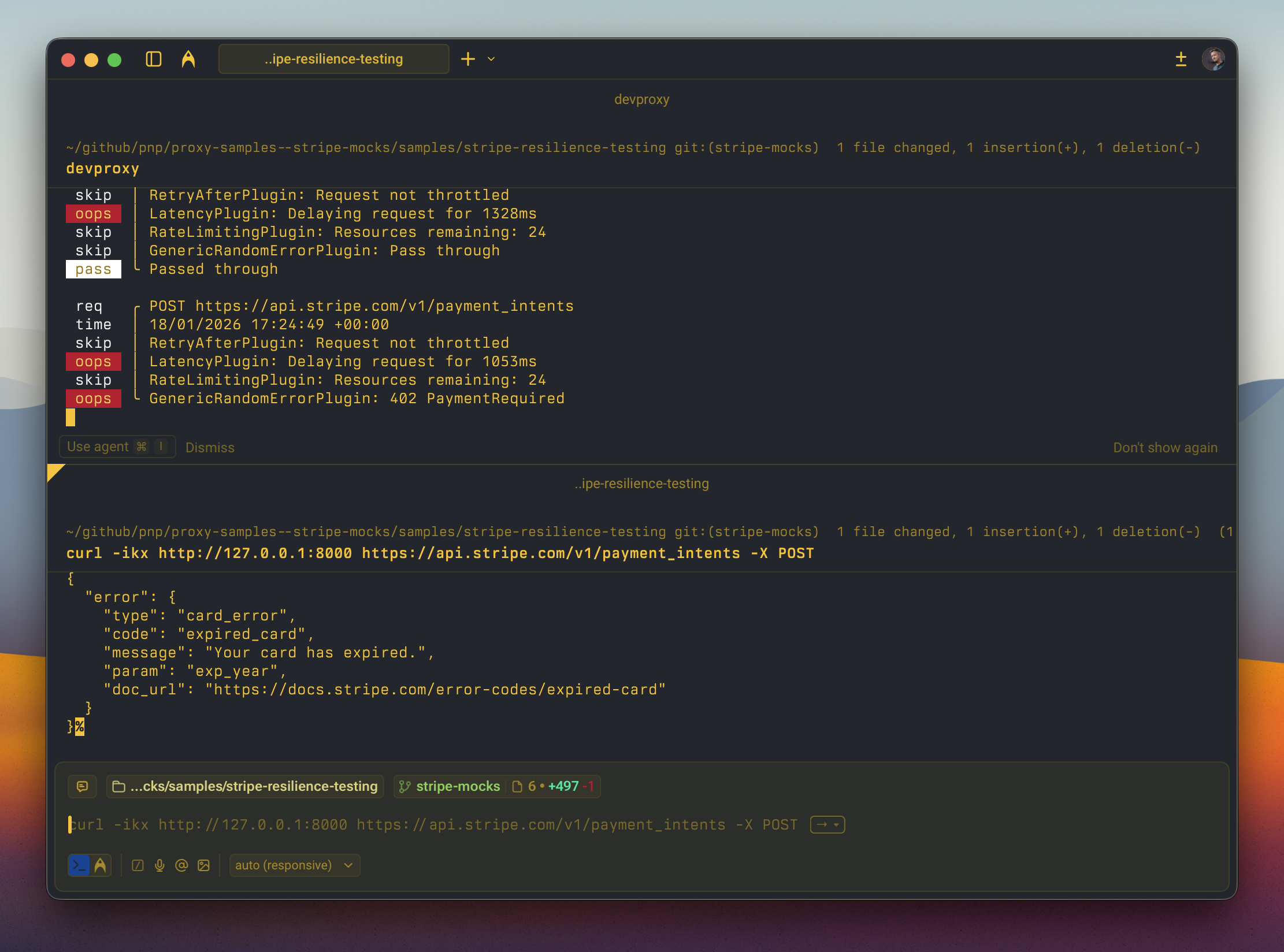Click the stripe-mocks git branch indicator
The height and width of the screenshot is (952, 1284).
457,786
